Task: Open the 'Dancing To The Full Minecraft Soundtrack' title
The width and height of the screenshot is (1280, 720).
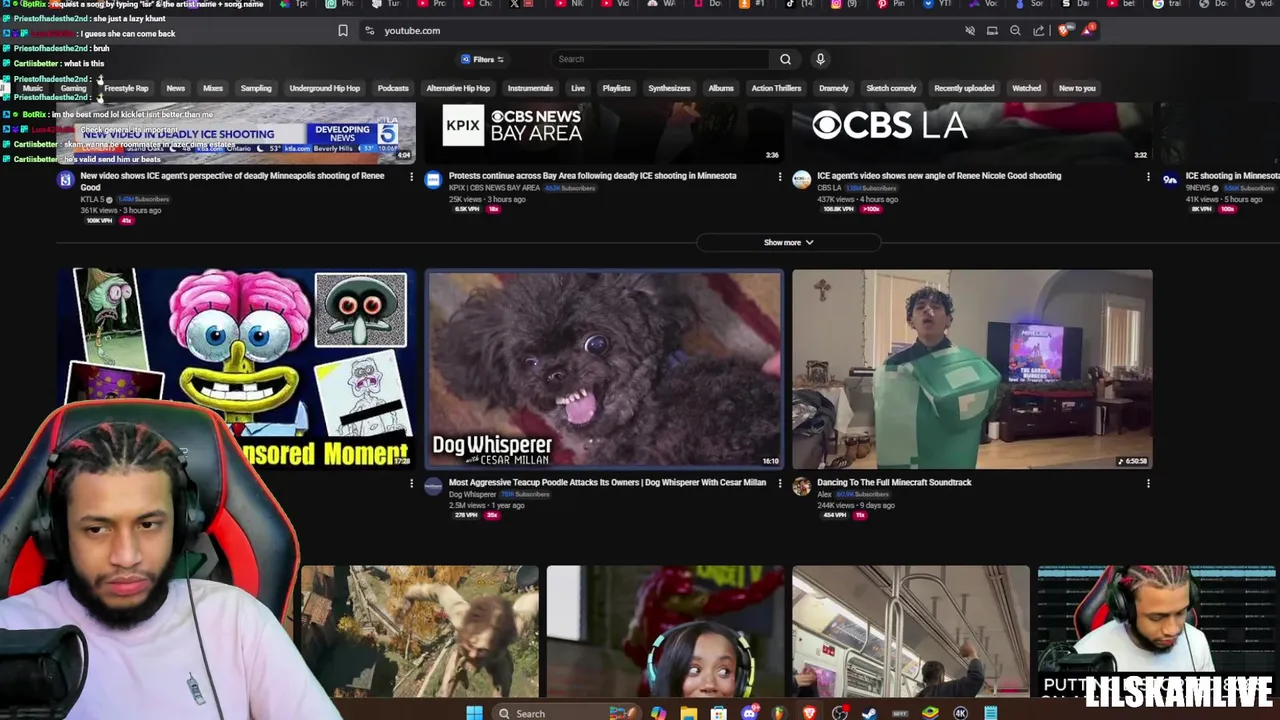Action: pos(894,483)
